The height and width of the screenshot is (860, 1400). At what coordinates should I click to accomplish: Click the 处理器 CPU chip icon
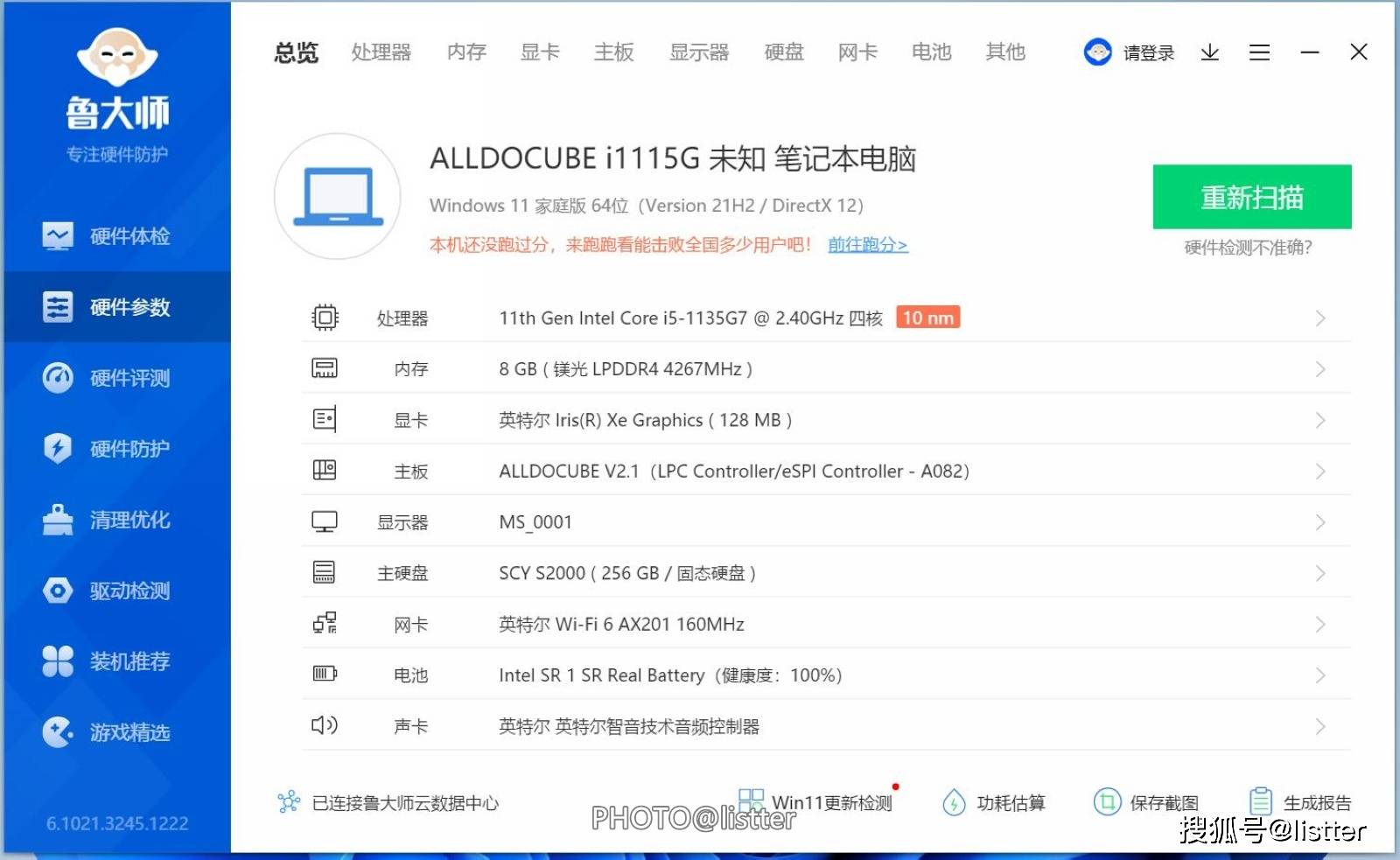tap(325, 317)
